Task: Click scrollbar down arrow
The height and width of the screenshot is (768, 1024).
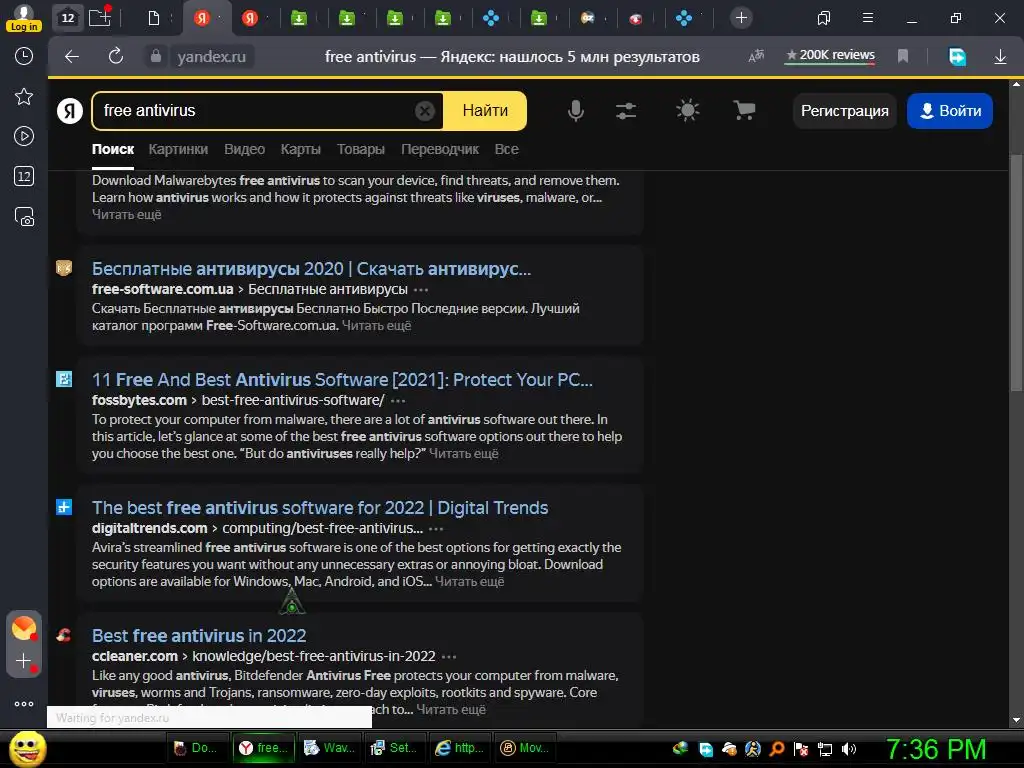Action: [x=1016, y=720]
